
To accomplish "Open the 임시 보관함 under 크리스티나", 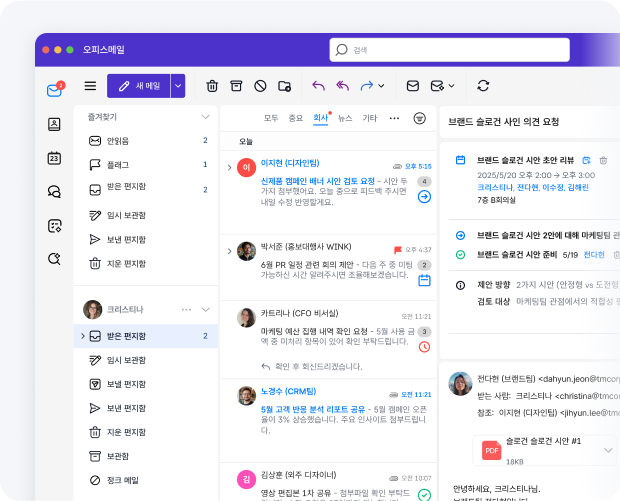I will click(146, 360).
